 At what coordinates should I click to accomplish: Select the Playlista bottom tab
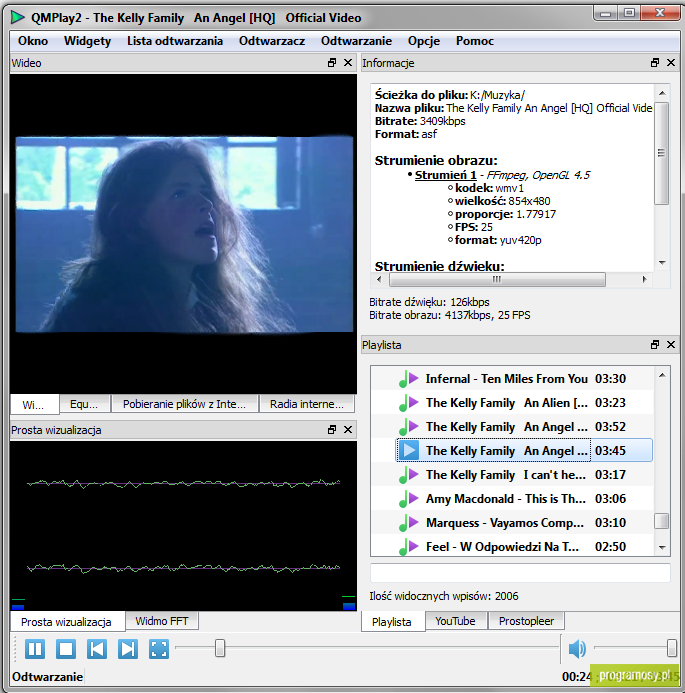393,622
